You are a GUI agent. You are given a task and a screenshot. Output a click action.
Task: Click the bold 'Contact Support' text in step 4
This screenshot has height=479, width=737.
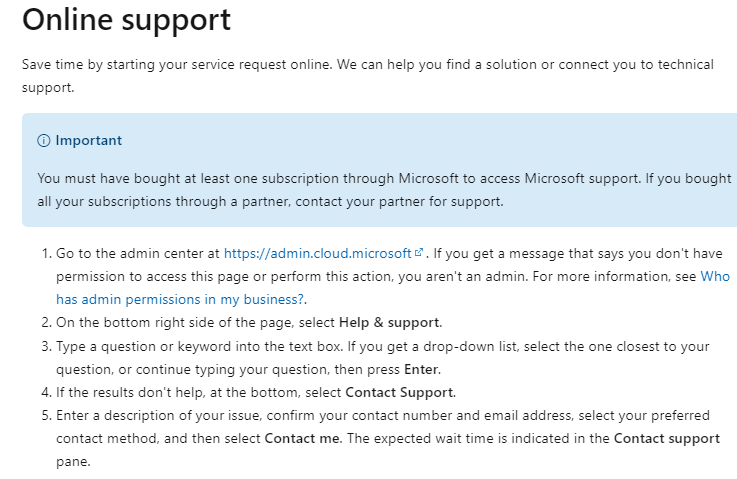396,392
